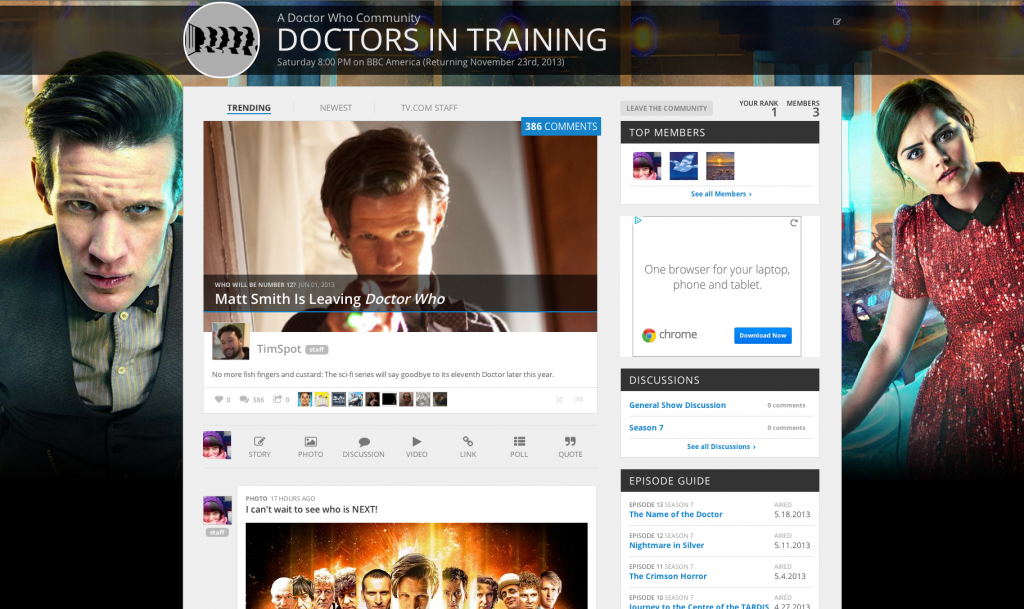Open the Season 7 discussion

tap(646, 428)
